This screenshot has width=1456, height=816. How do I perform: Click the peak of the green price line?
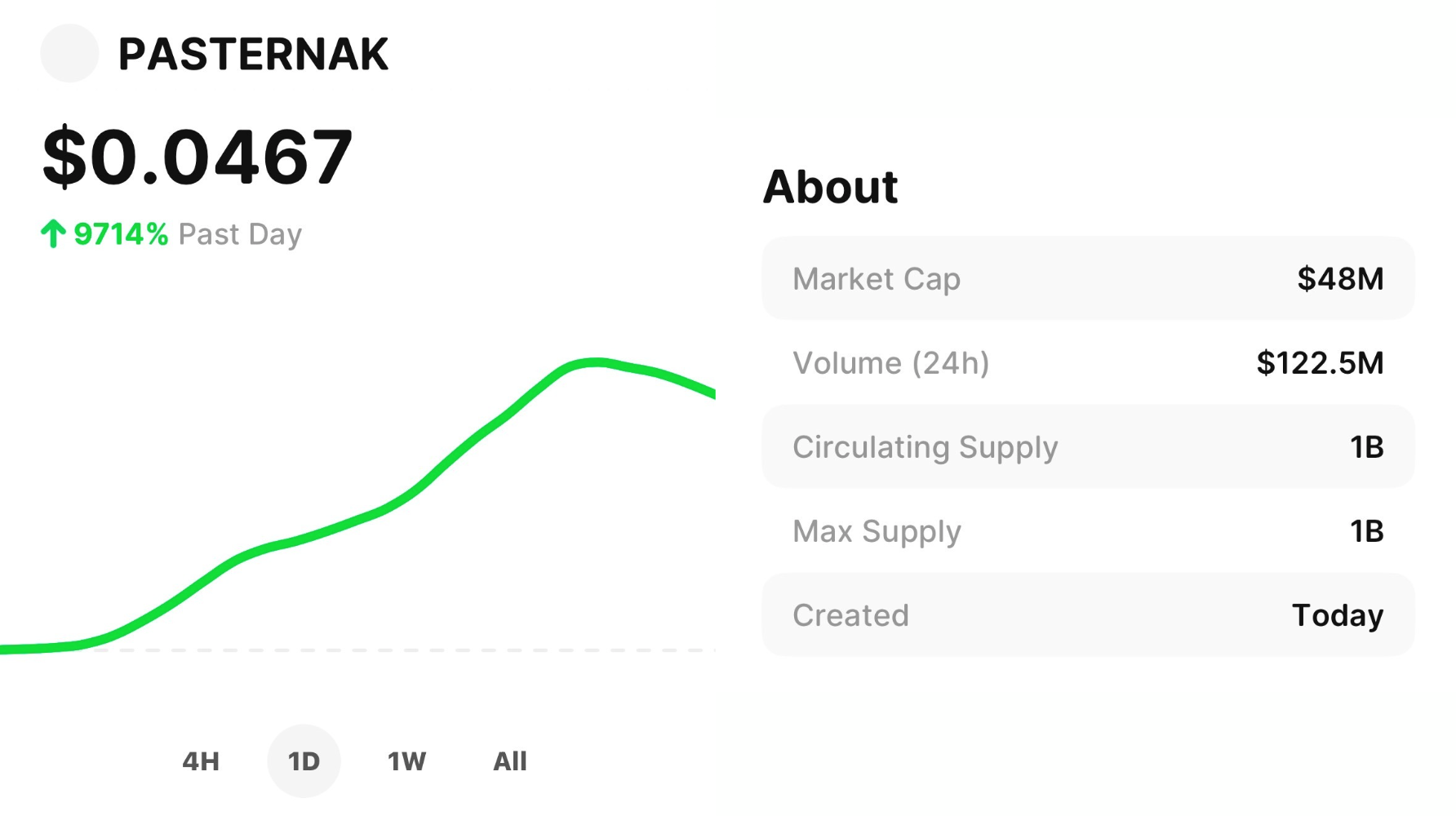click(x=596, y=362)
